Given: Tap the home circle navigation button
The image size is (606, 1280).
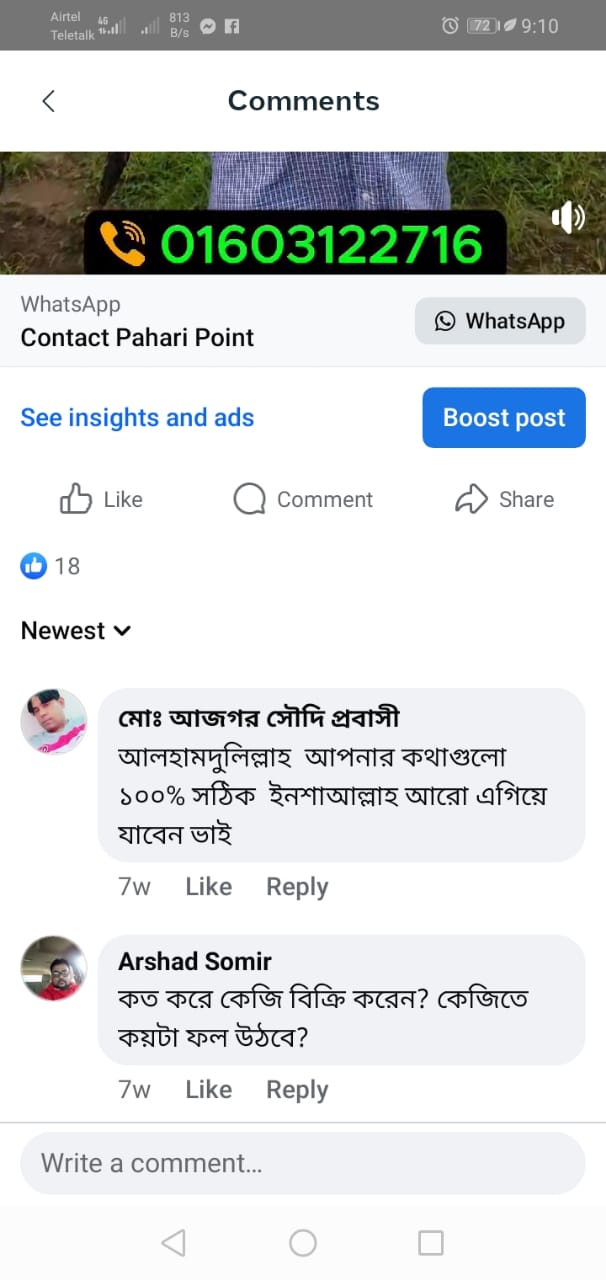Looking at the screenshot, I should tap(303, 1242).
